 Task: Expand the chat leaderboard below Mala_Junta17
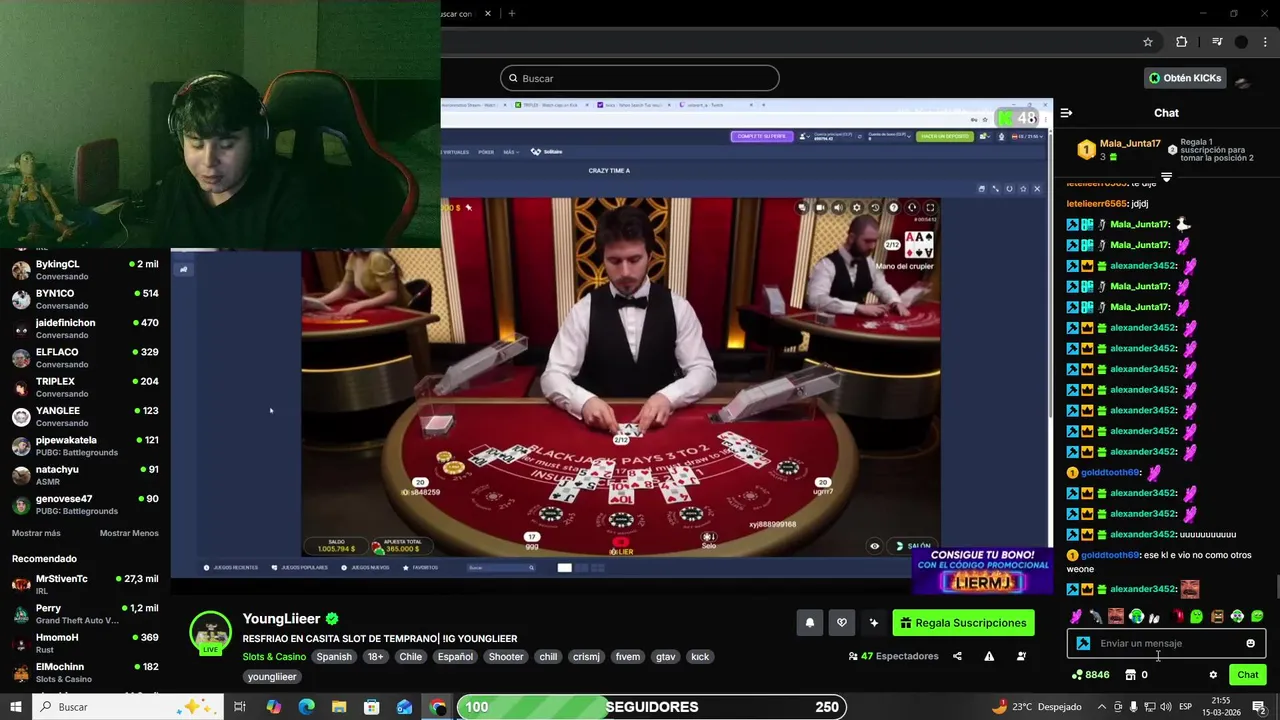coord(1166,177)
